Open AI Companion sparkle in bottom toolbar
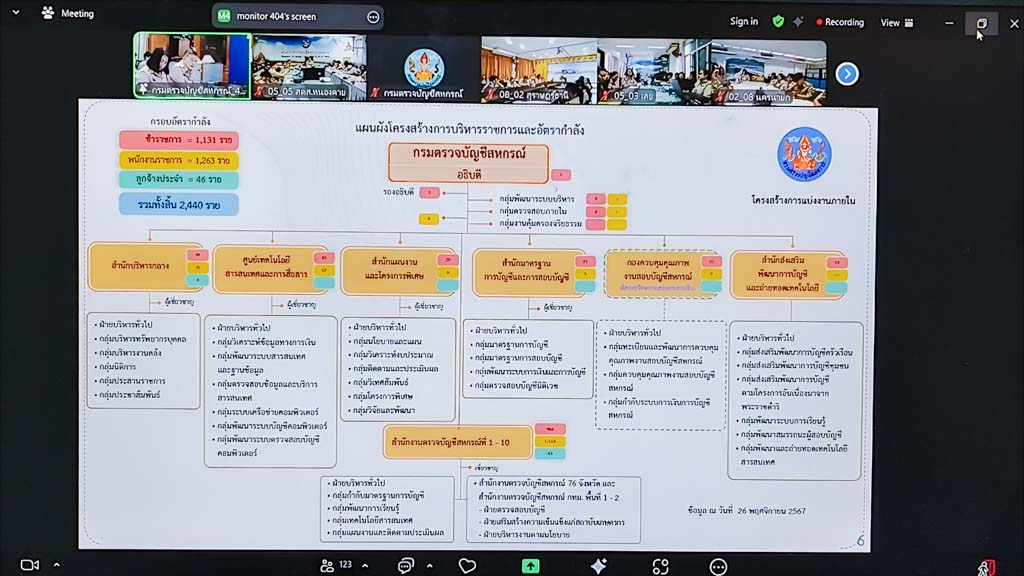The image size is (1024, 576). 598,566
